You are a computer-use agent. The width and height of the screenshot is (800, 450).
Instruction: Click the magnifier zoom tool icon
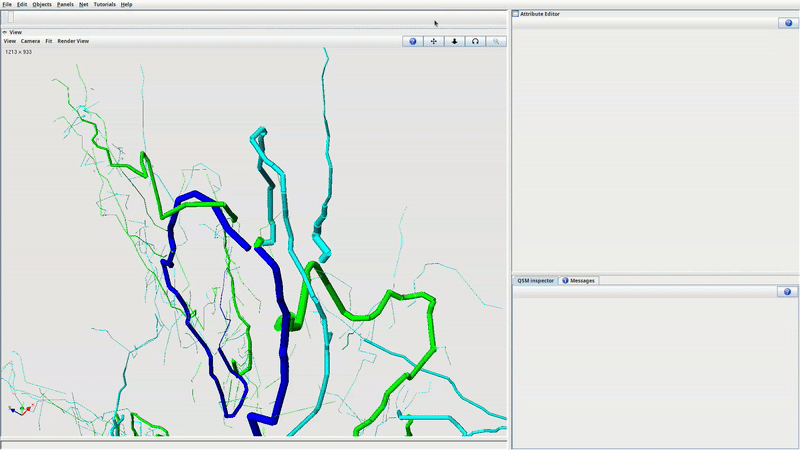click(495, 41)
